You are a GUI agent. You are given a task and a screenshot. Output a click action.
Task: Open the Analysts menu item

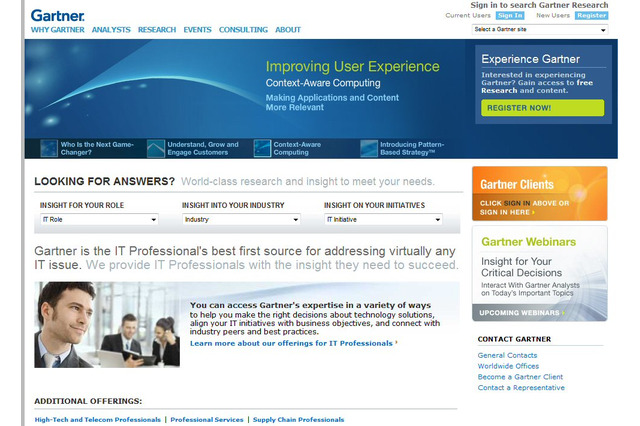tap(111, 30)
